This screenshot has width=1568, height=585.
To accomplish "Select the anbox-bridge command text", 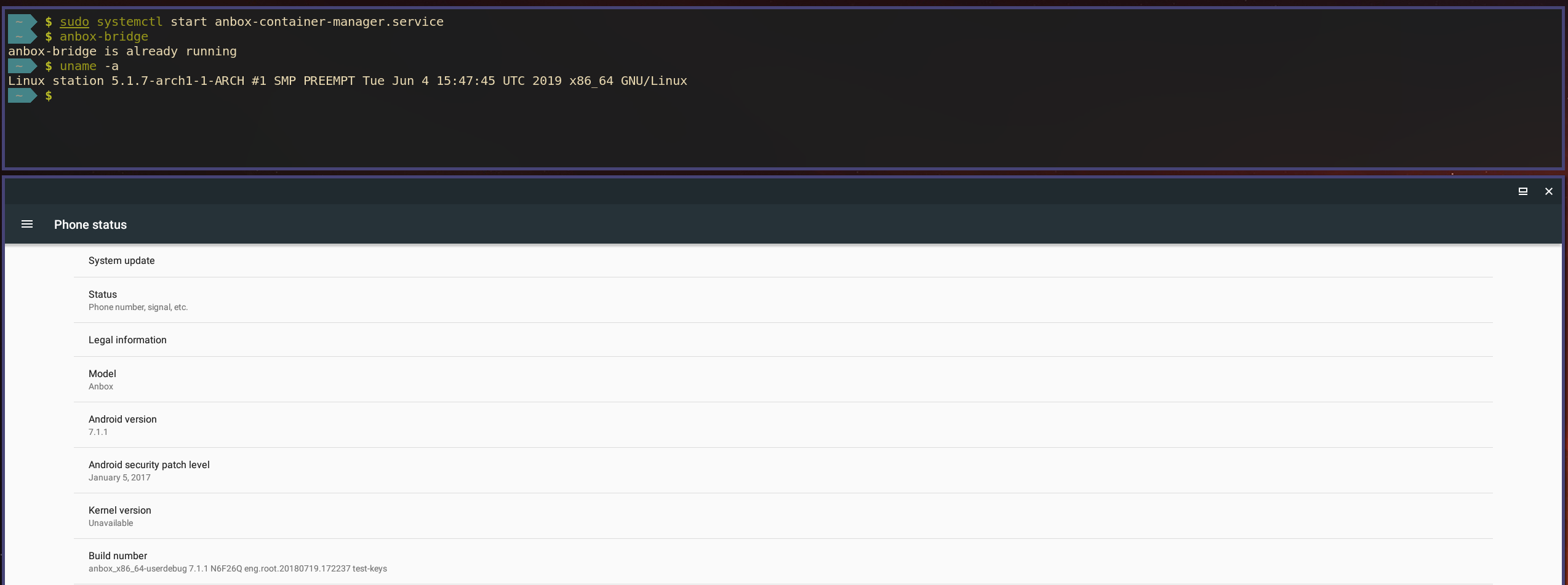I will 103,36.
